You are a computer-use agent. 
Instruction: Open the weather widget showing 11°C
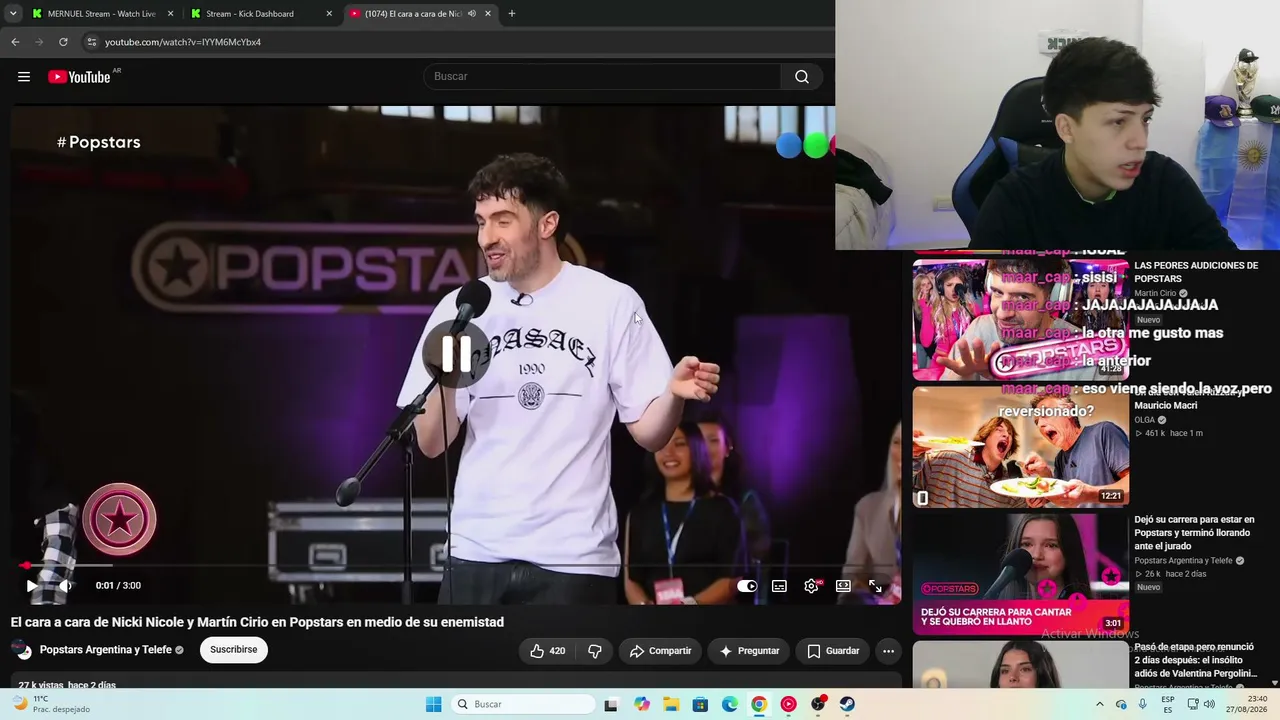[52, 705]
